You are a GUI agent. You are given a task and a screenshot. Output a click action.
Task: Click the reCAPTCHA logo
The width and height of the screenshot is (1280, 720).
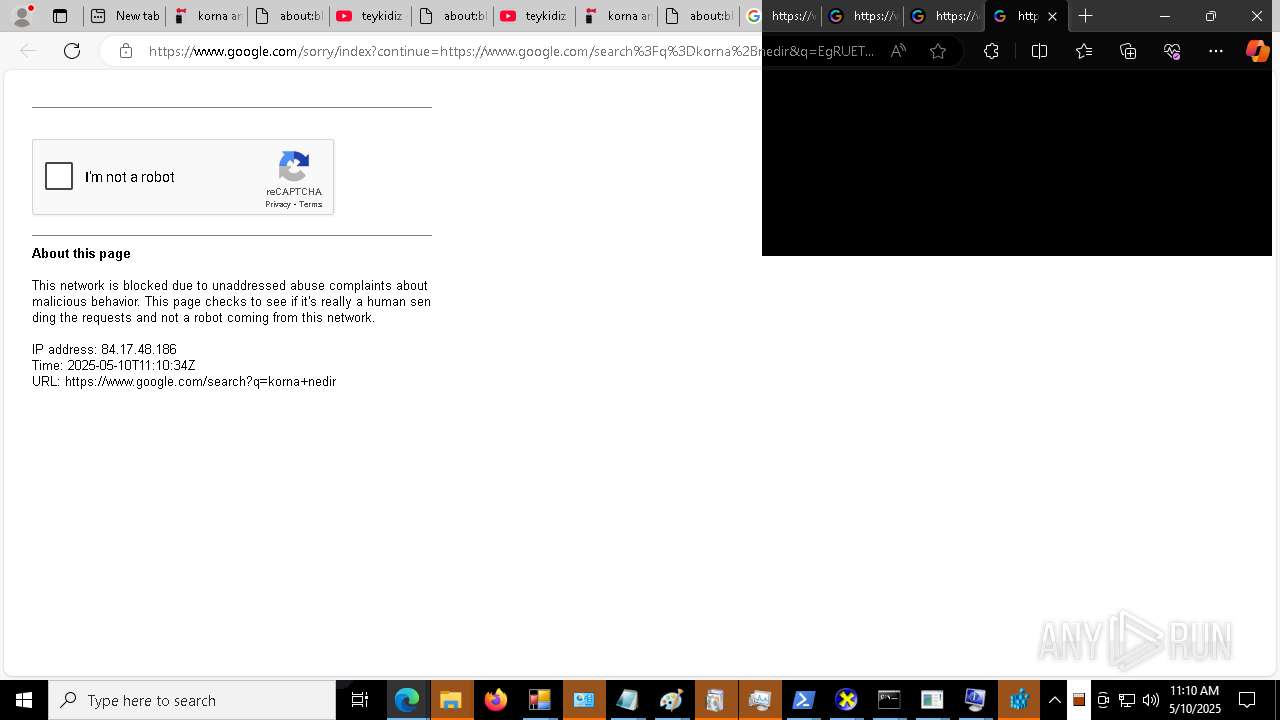pyautogui.click(x=294, y=167)
